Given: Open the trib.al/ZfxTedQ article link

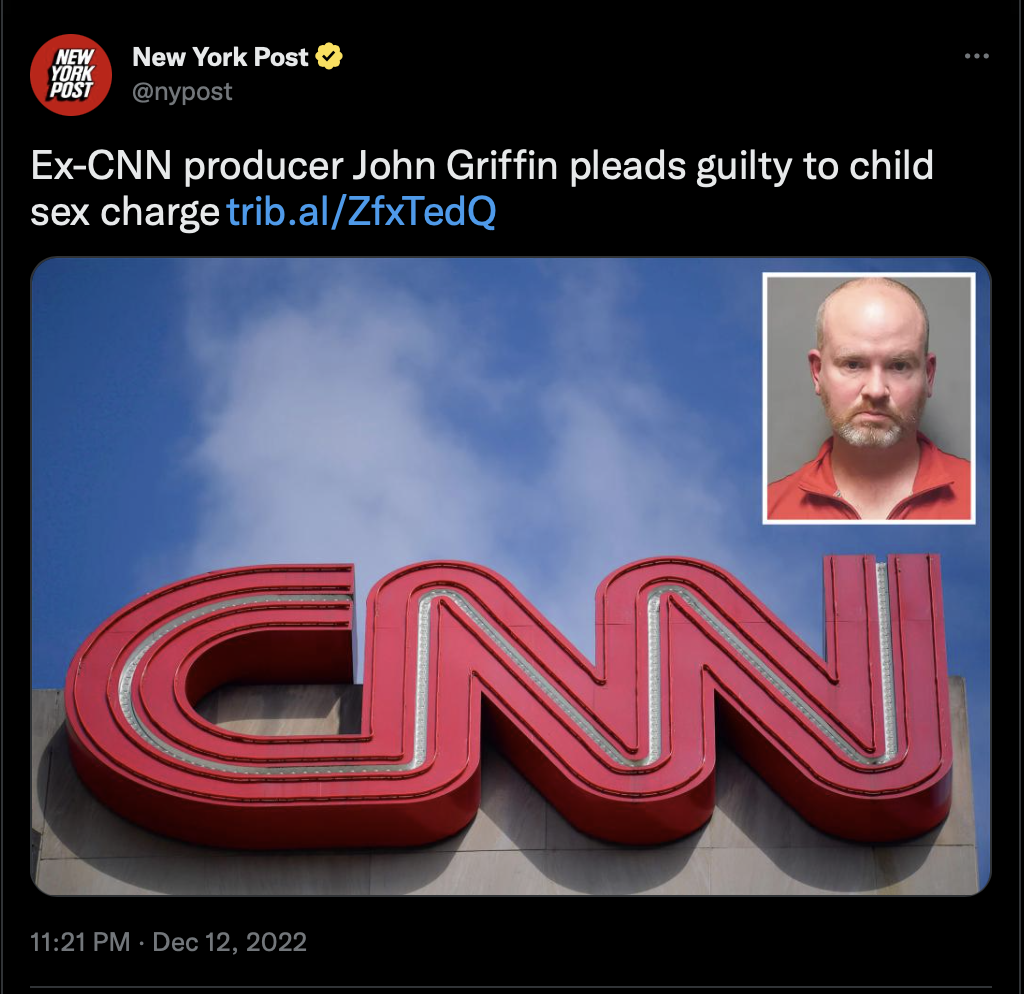Looking at the screenshot, I should 361,212.
